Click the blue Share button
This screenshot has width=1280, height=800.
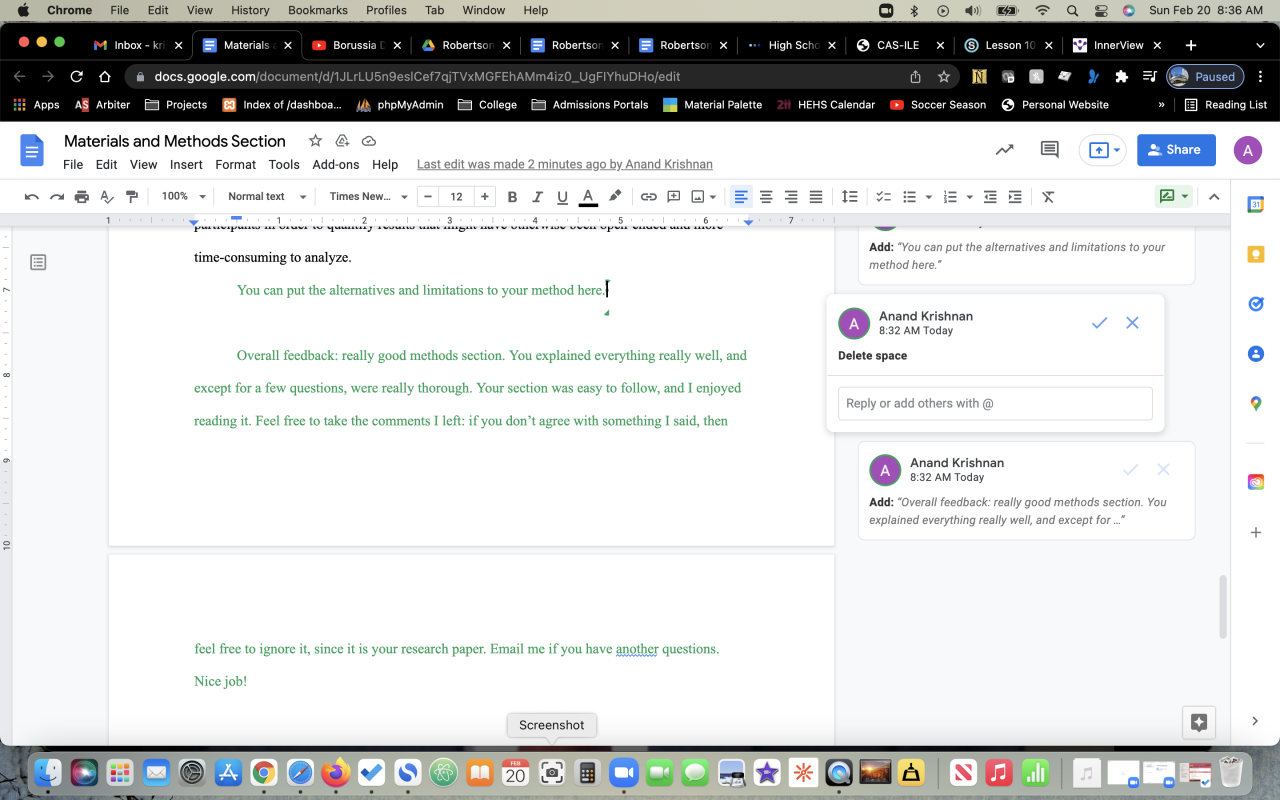pos(1176,150)
